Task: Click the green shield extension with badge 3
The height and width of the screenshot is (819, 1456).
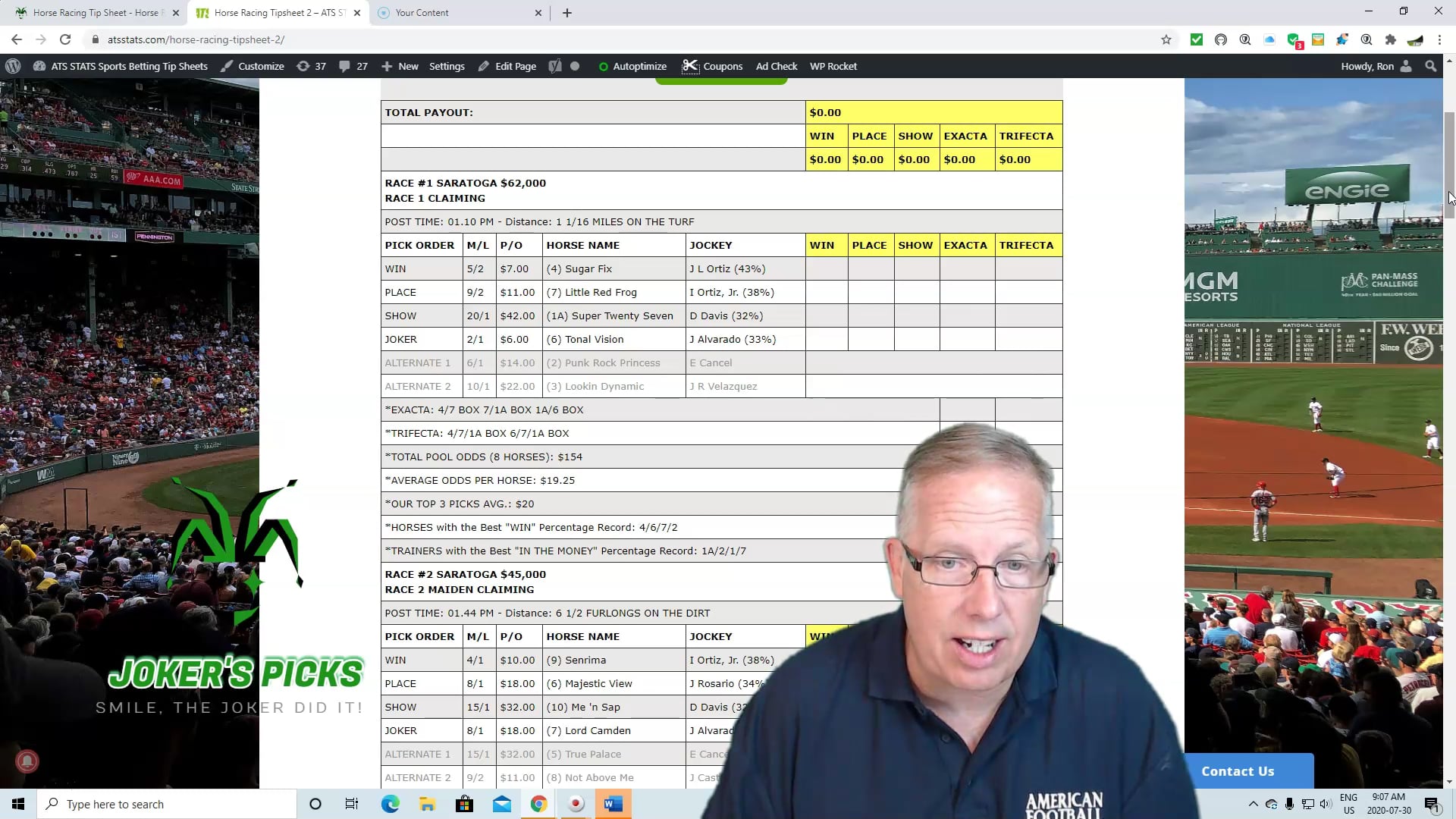Action: point(1294,40)
